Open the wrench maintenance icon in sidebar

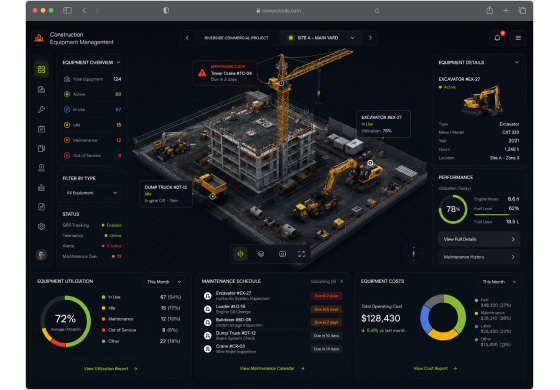[x=41, y=109]
